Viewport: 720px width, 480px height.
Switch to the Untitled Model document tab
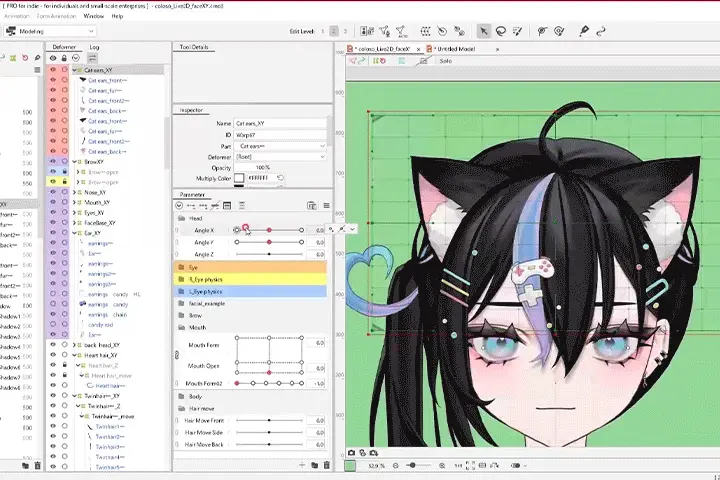pyautogui.click(x=456, y=49)
